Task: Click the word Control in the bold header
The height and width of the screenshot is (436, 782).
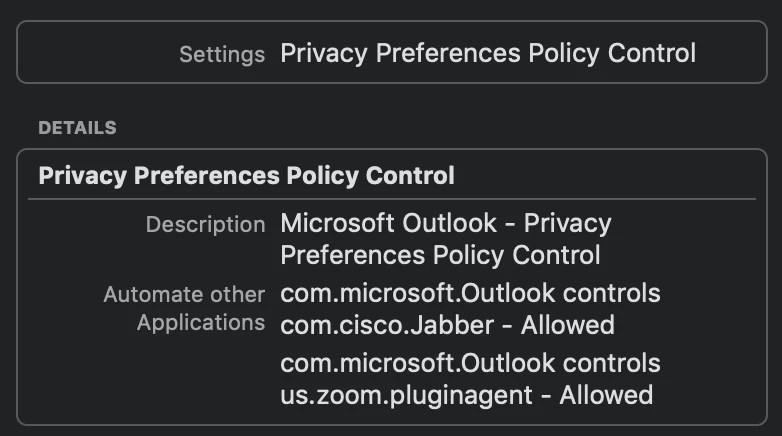Action: tap(412, 176)
